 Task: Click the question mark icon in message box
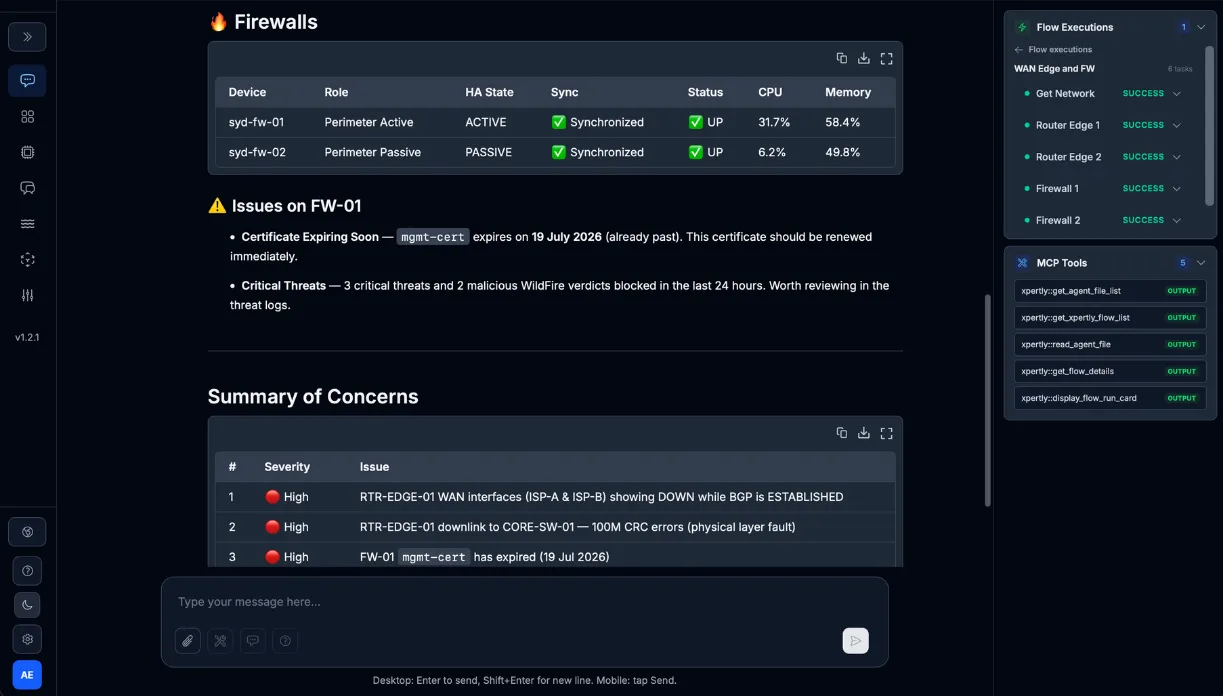(x=285, y=641)
